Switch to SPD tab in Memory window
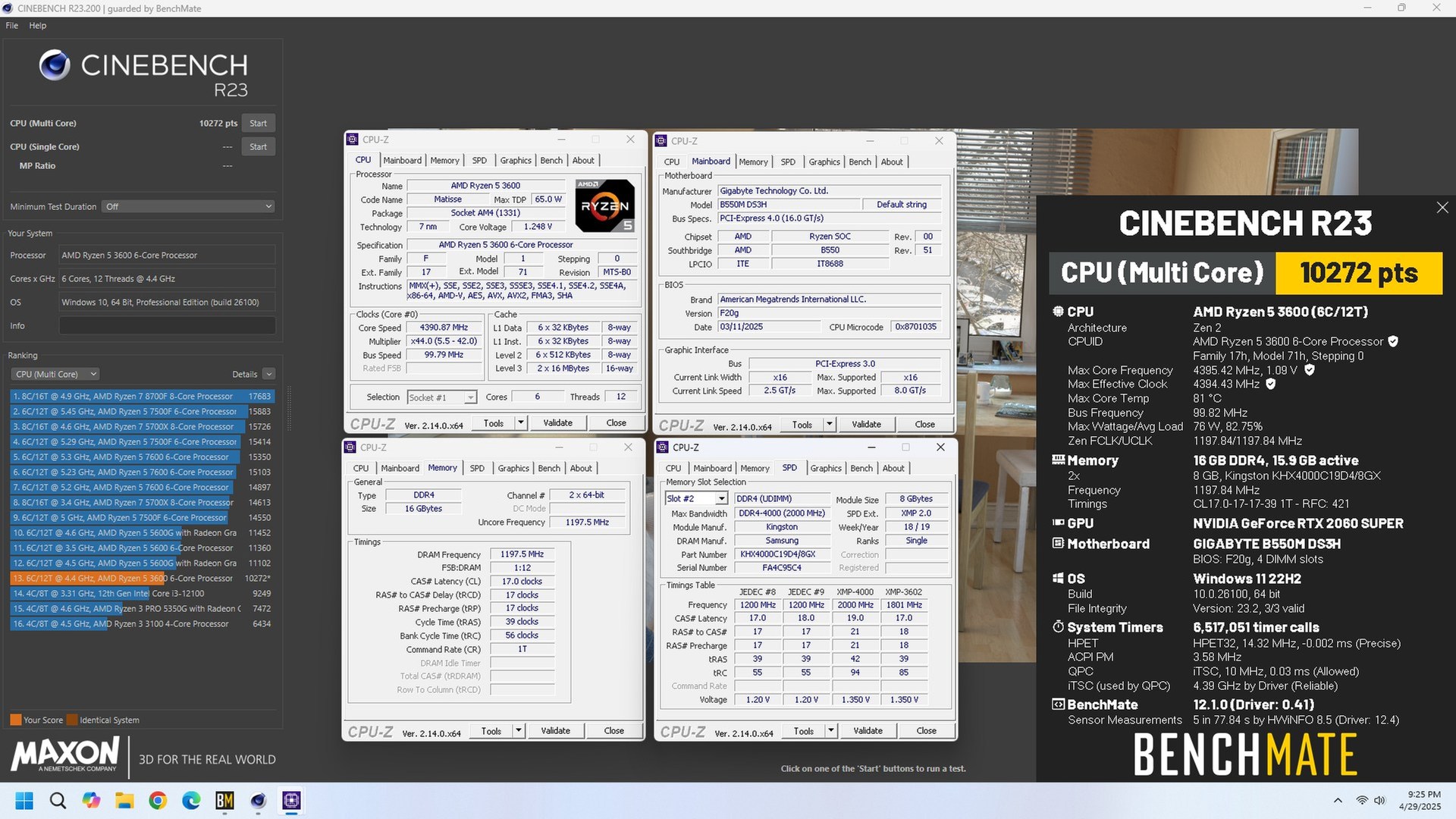The height and width of the screenshot is (819, 1456). pyautogui.click(x=477, y=469)
